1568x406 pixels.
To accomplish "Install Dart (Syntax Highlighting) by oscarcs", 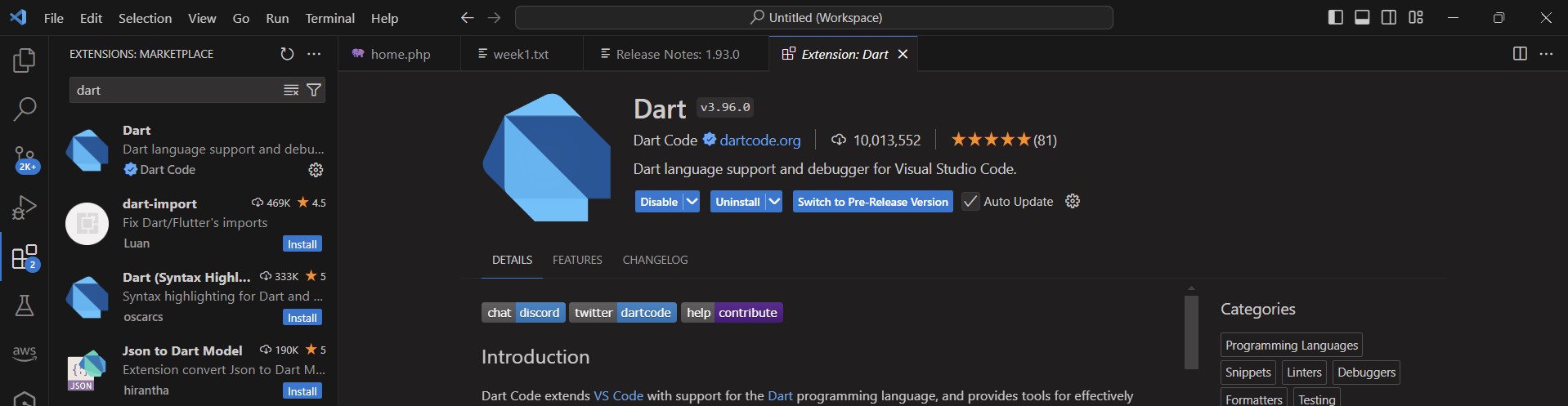I will coord(302,318).
